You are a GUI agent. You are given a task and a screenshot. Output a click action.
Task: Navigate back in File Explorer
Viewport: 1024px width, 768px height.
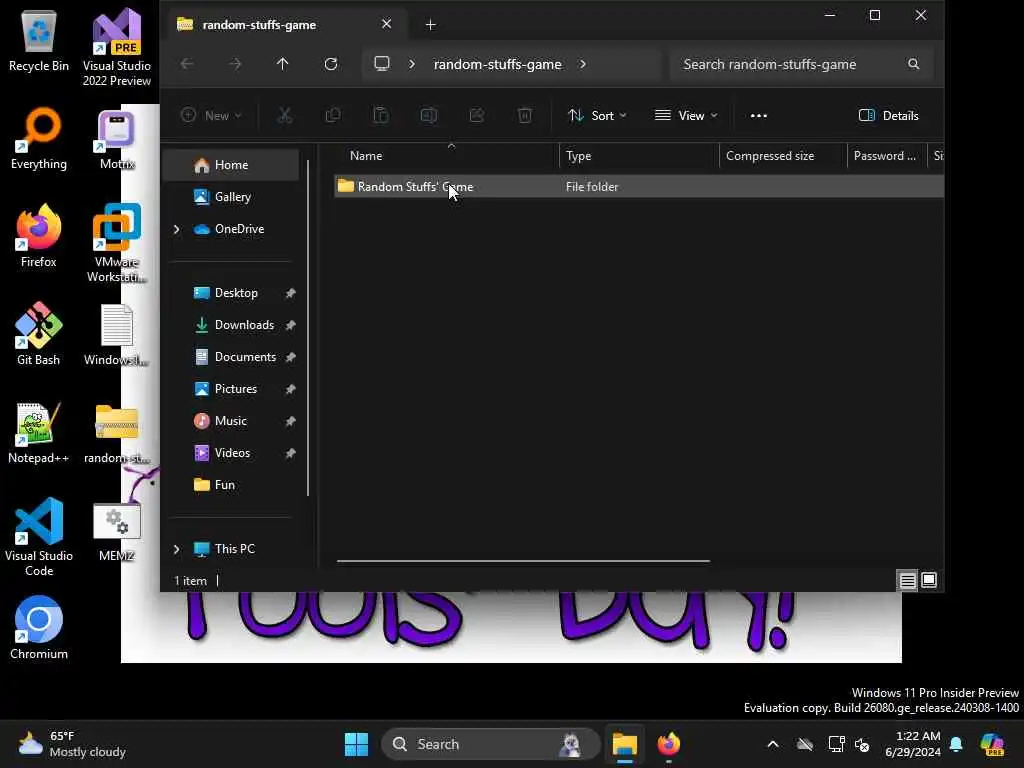point(187,64)
